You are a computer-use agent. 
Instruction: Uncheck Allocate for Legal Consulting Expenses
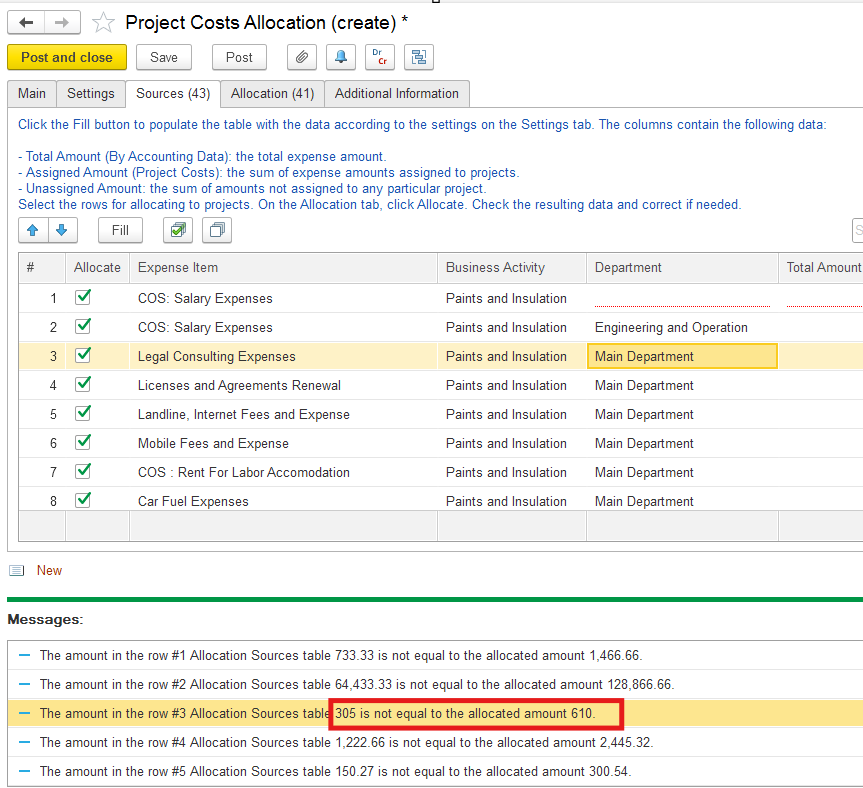pyautogui.click(x=84, y=355)
